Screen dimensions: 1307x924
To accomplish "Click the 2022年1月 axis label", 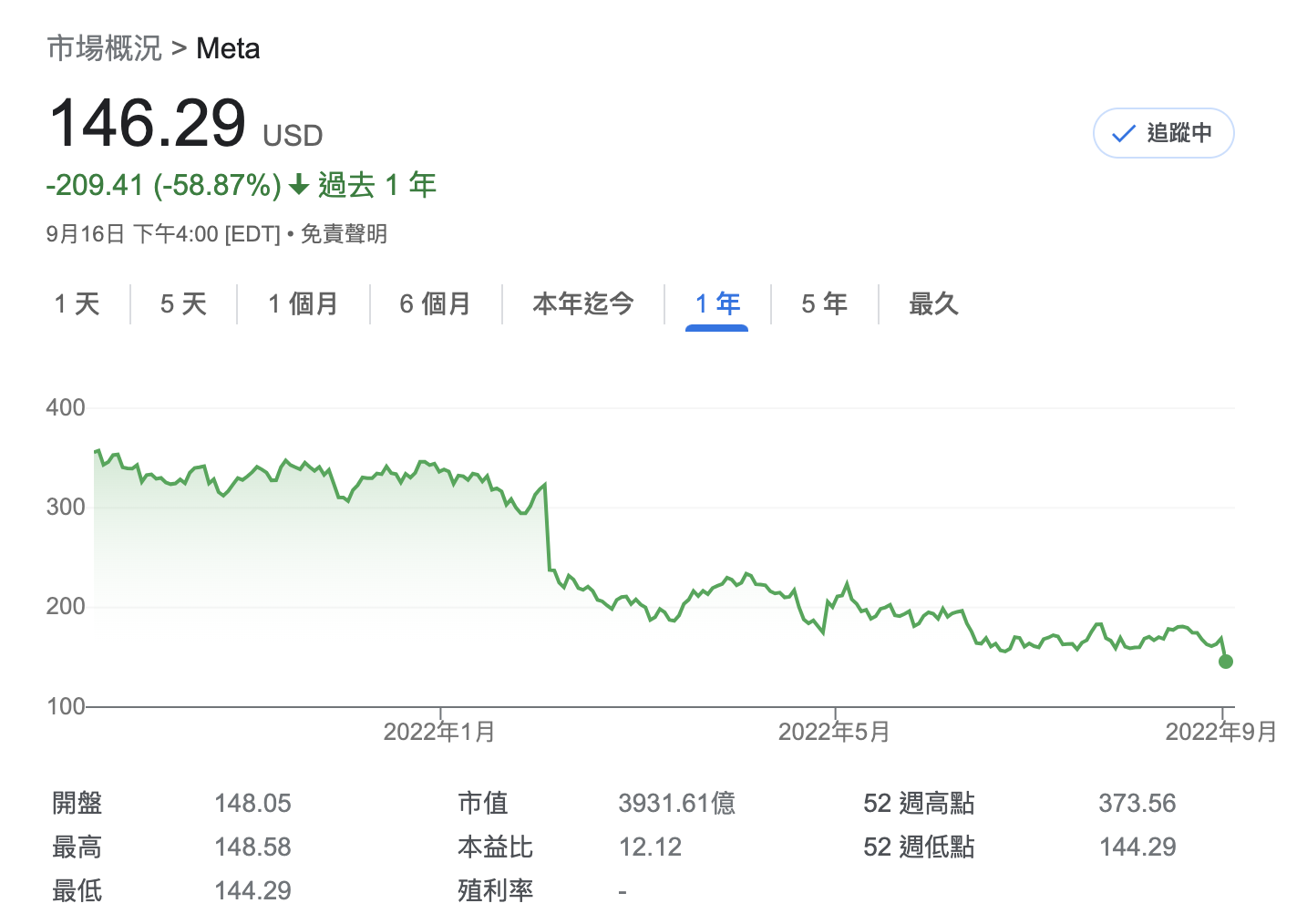I will pyautogui.click(x=439, y=732).
